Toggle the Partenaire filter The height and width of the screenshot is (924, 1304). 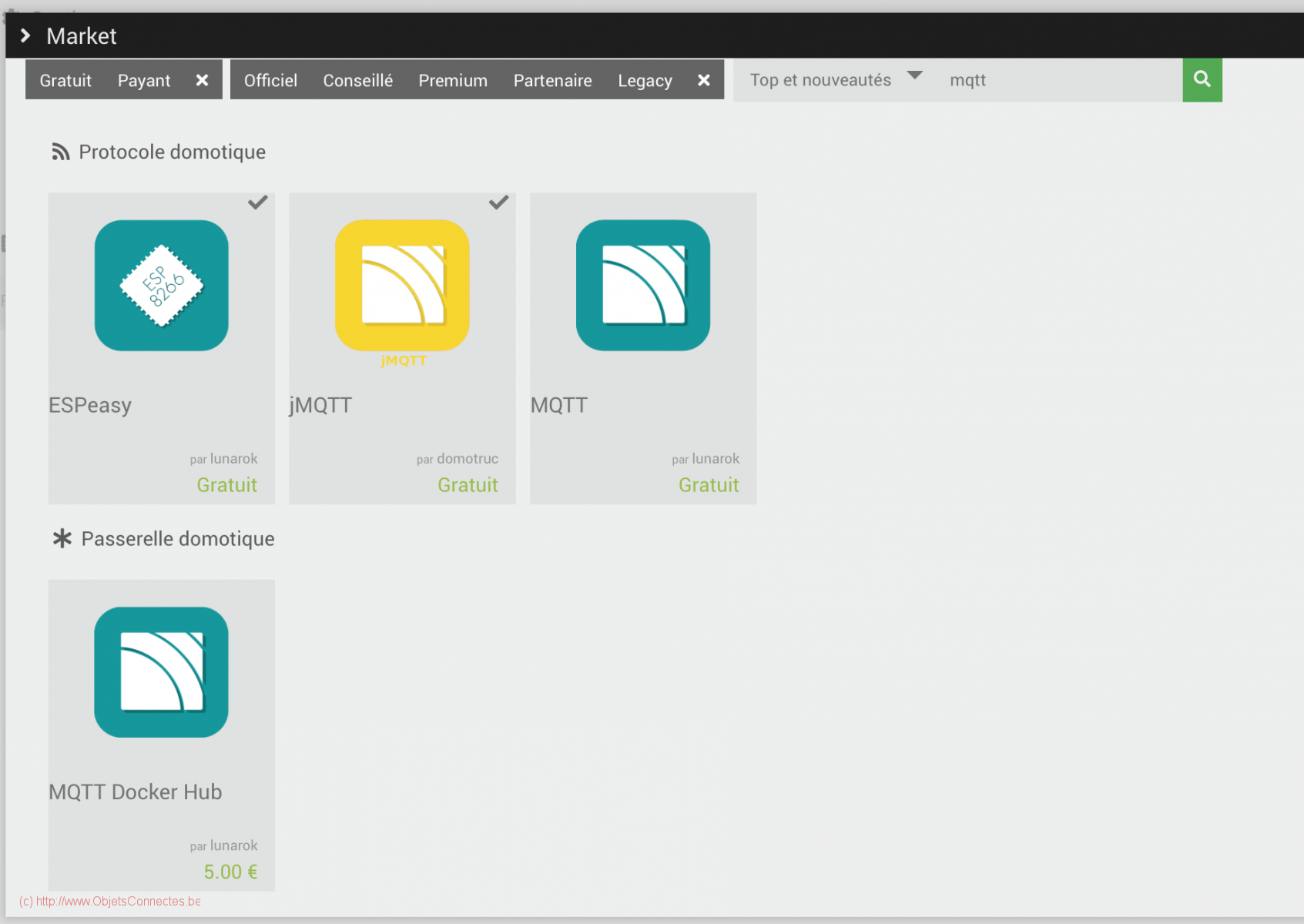553,80
